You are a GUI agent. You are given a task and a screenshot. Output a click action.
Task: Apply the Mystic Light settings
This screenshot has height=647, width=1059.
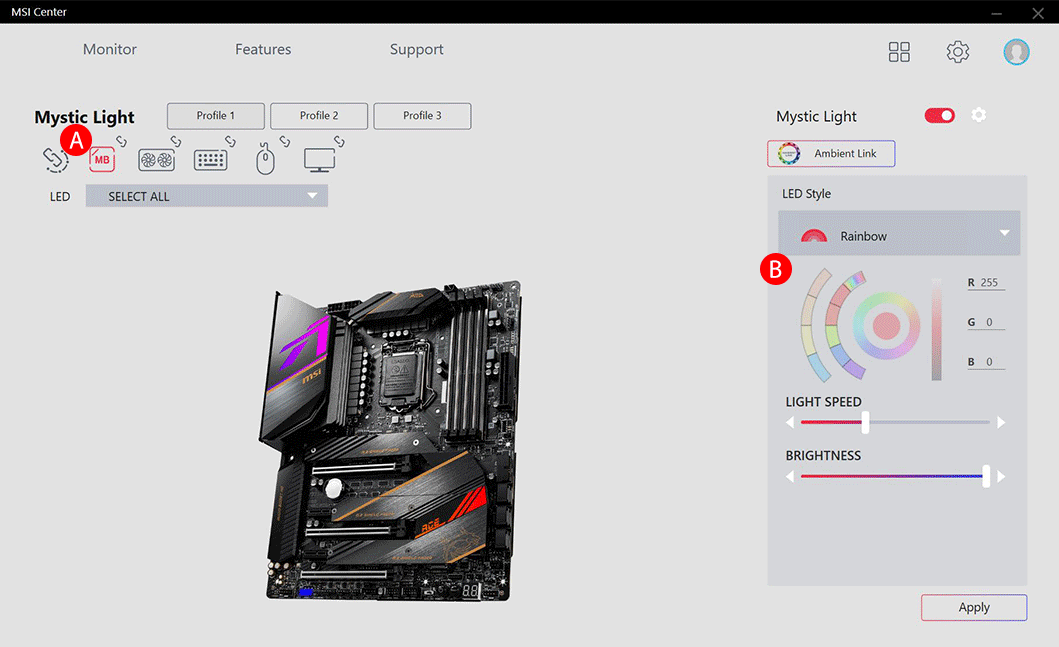pos(973,607)
